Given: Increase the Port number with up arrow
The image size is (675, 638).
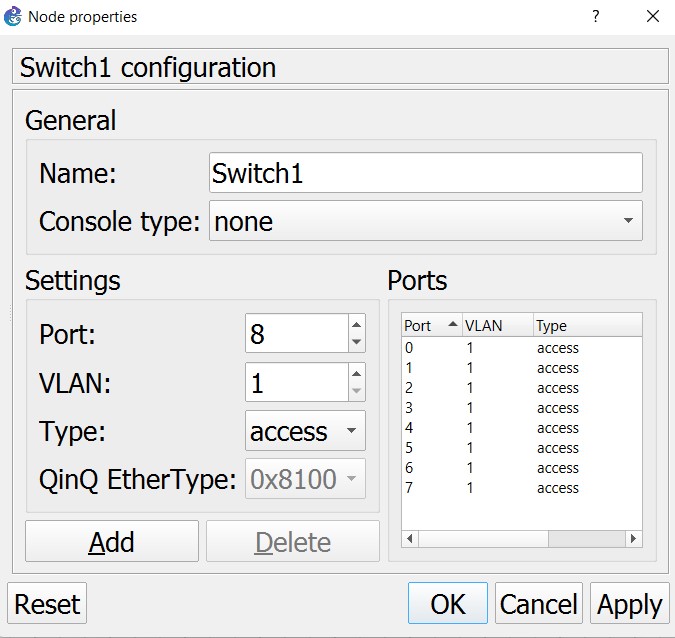Looking at the screenshot, I should click(x=357, y=324).
